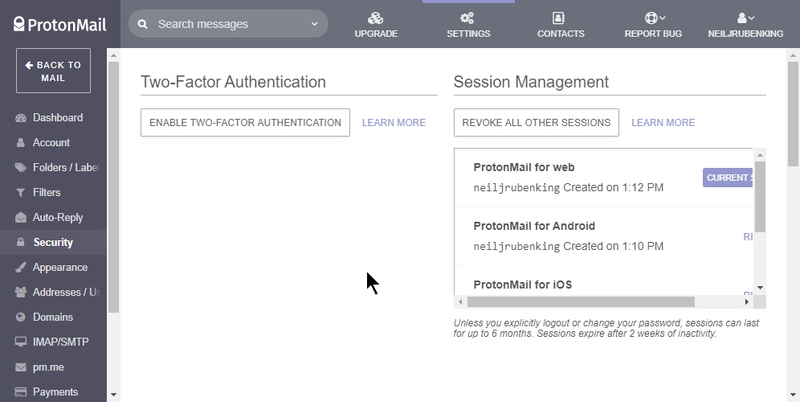Click main page scrollbar down arrow

point(793,395)
